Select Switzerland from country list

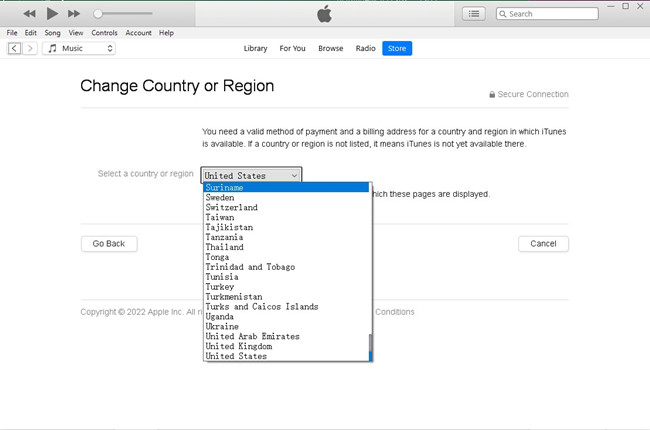point(286,208)
